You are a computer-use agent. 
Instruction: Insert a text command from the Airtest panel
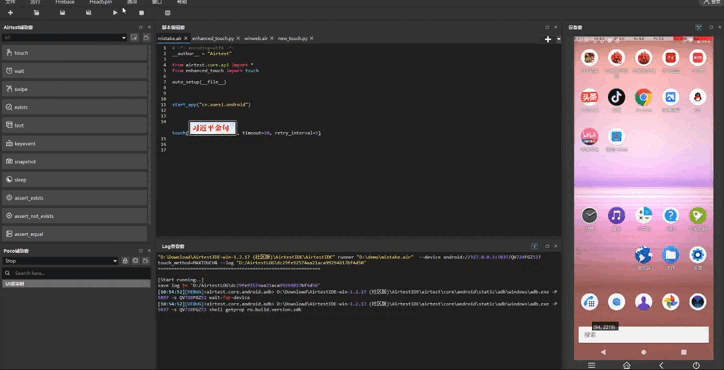coord(75,125)
